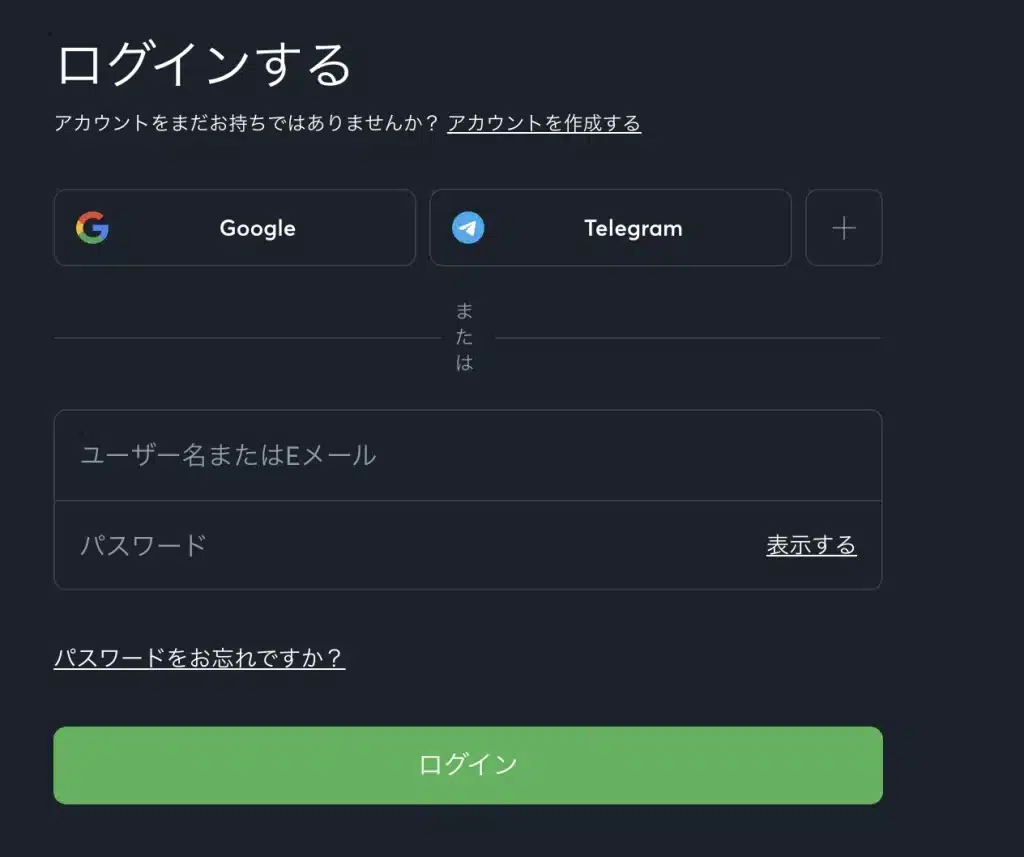The width and height of the screenshot is (1024, 857).
Task: Click the パスワード placeholder text
Action: [x=143, y=545]
